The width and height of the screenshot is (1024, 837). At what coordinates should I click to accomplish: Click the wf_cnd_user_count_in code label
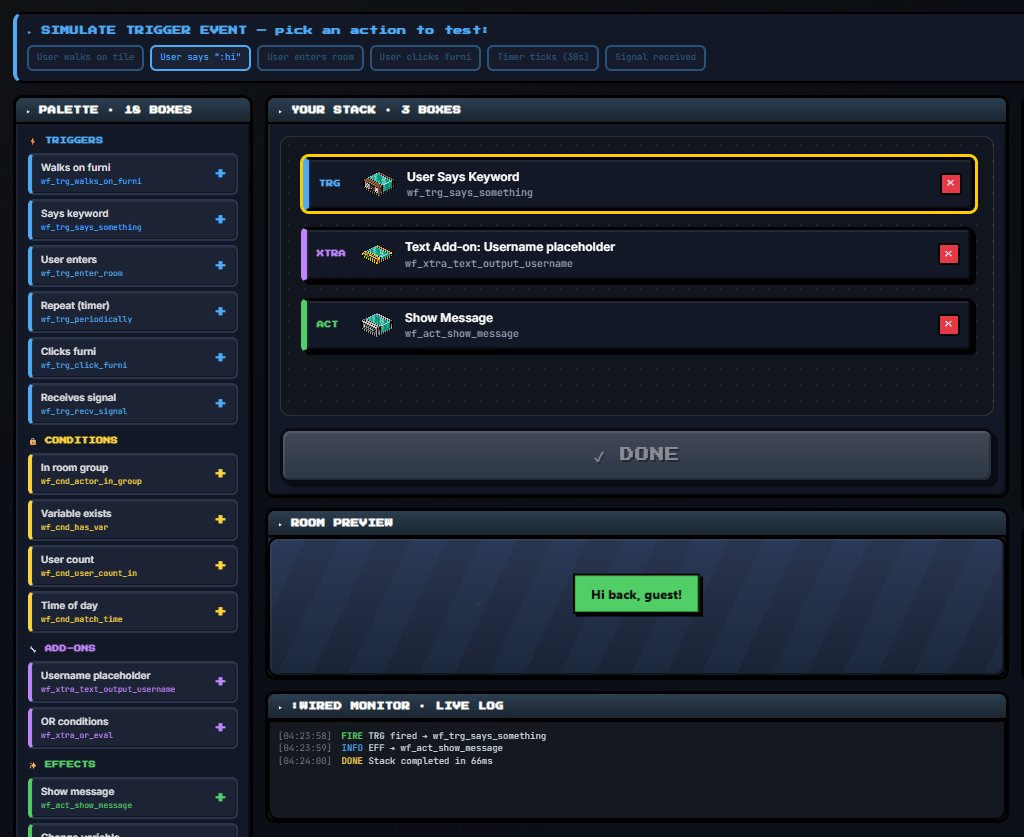(89, 573)
